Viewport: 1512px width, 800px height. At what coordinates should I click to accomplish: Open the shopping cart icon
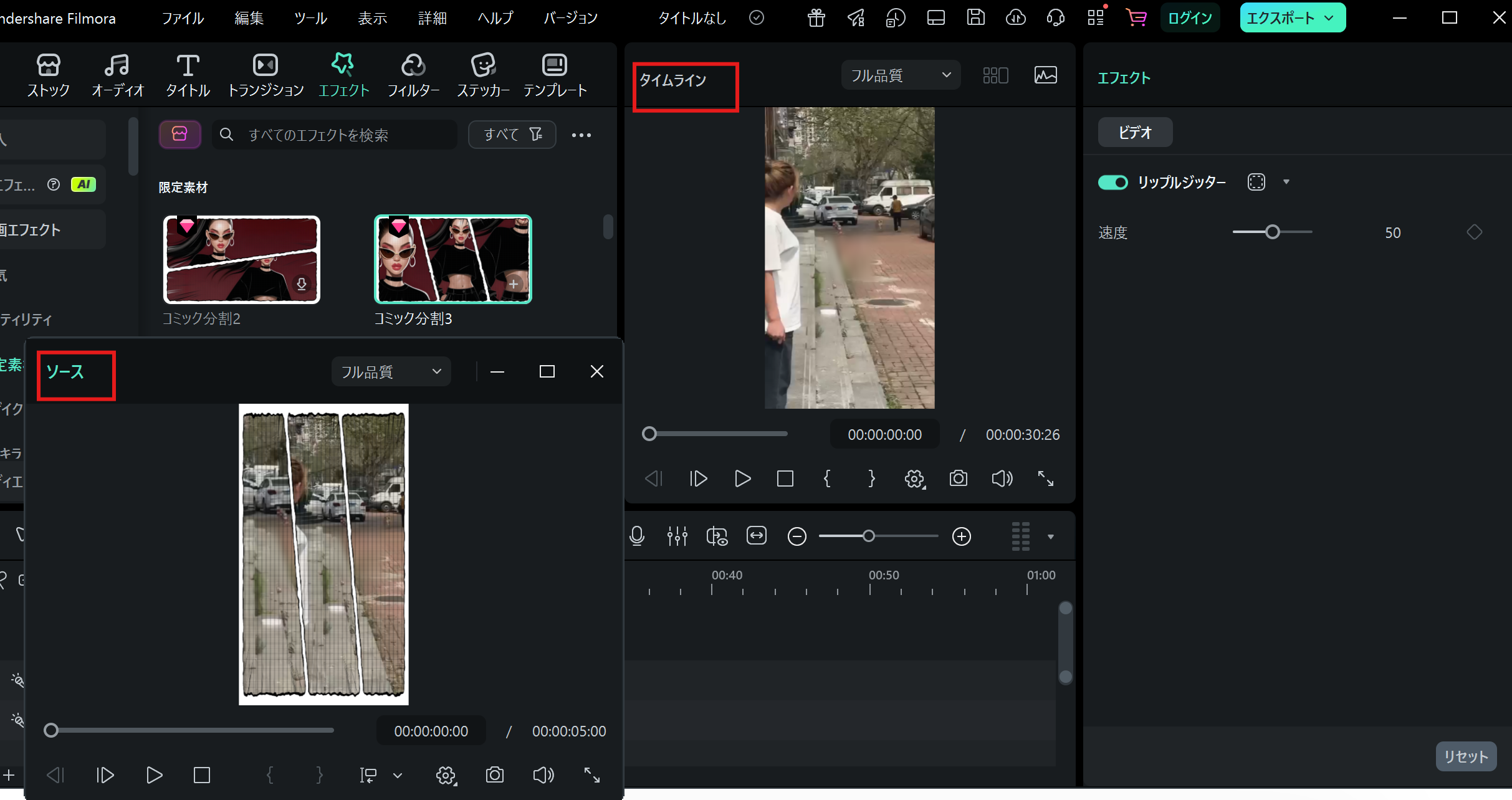1136,17
